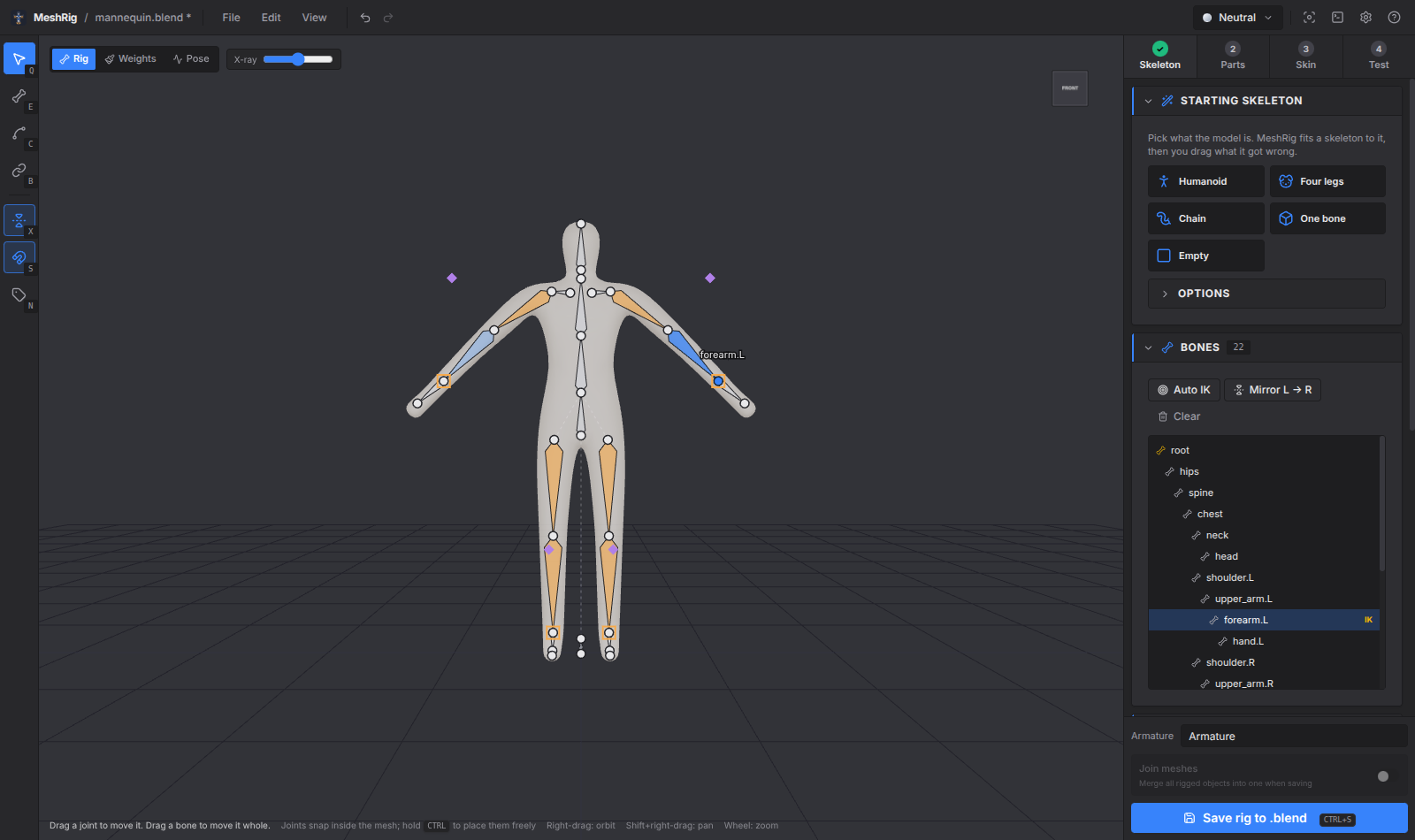Open the File menu
The image size is (1415, 840).
[x=232, y=18]
